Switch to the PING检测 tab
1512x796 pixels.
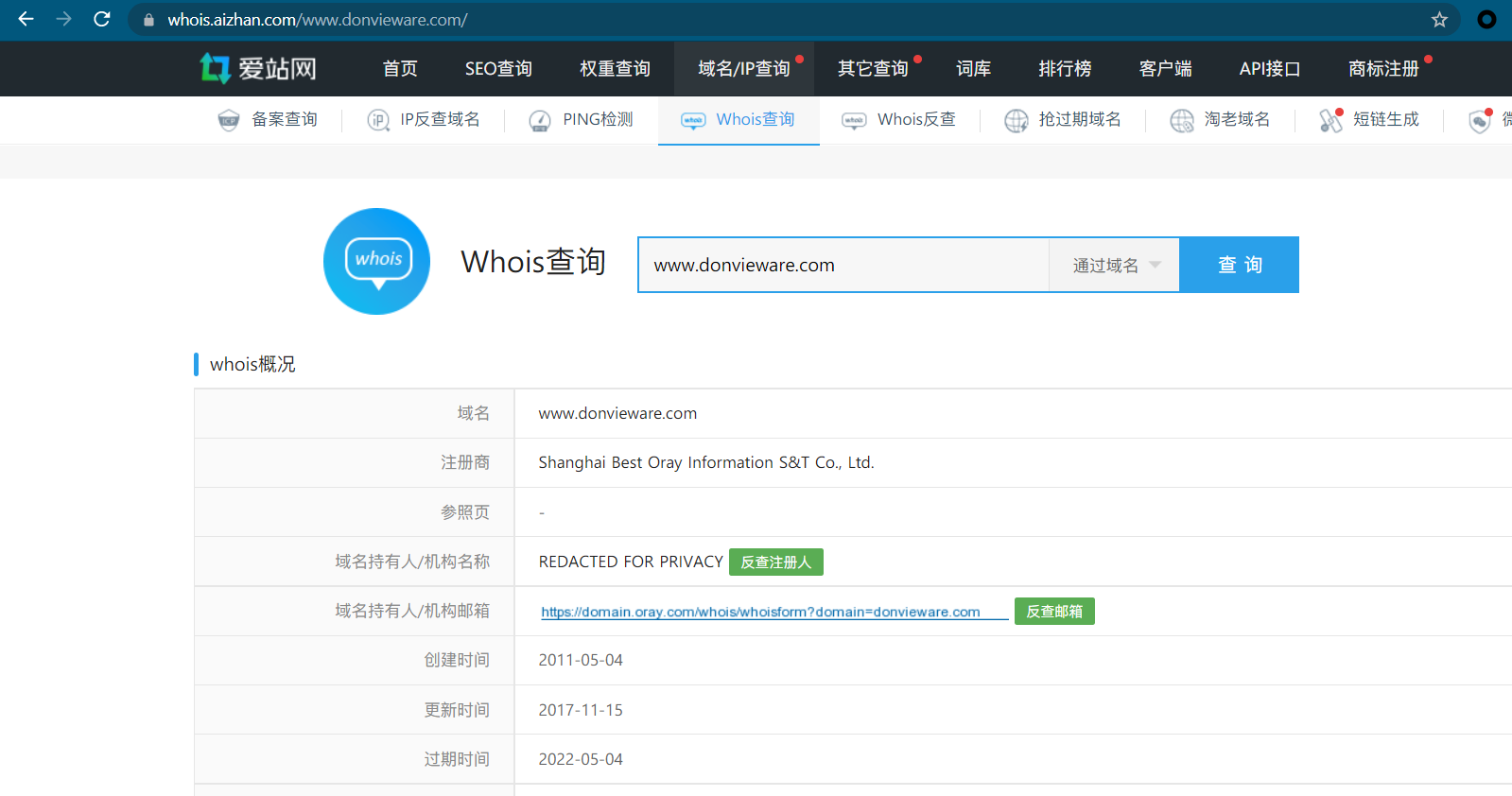(598, 120)
